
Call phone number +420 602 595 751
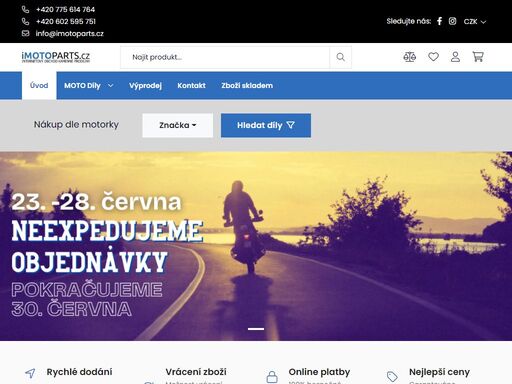pyautogui.click(x=66, y=21)
